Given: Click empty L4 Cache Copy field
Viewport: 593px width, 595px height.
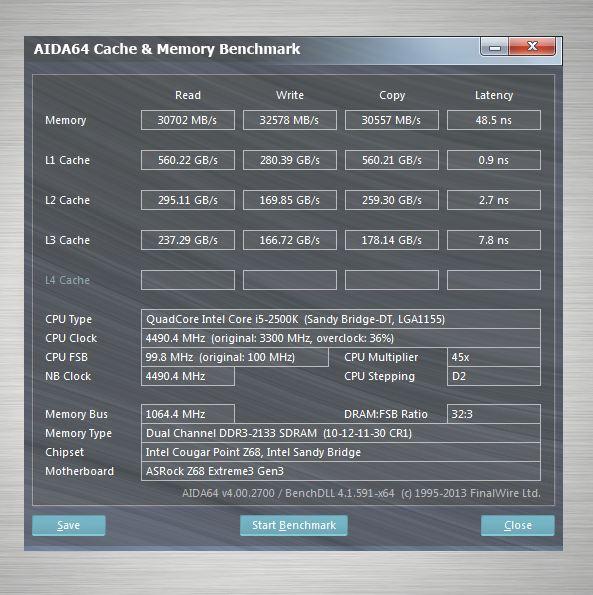Looking at the screenshot, I should point(392,280).
